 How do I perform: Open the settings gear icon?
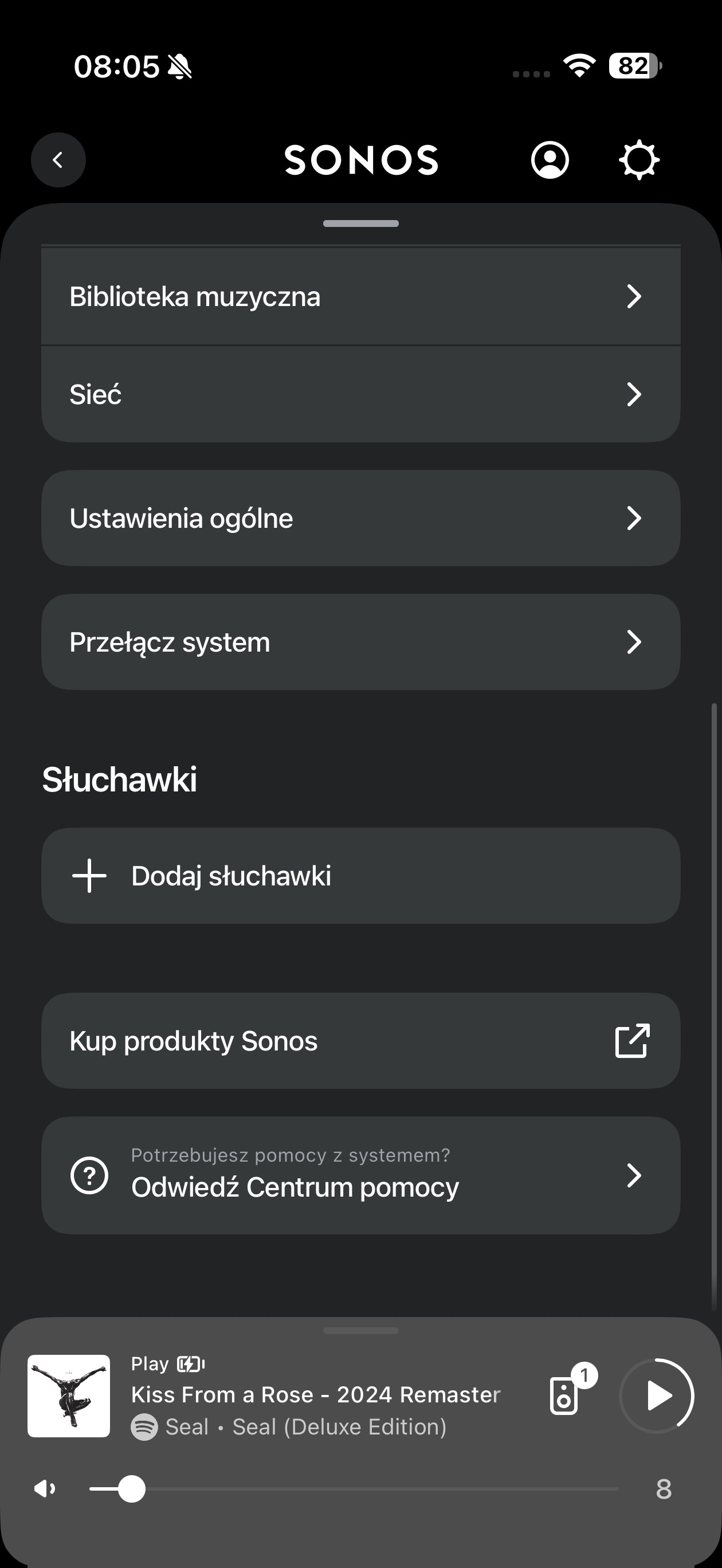pyautogui.click(x=638, y=160)
